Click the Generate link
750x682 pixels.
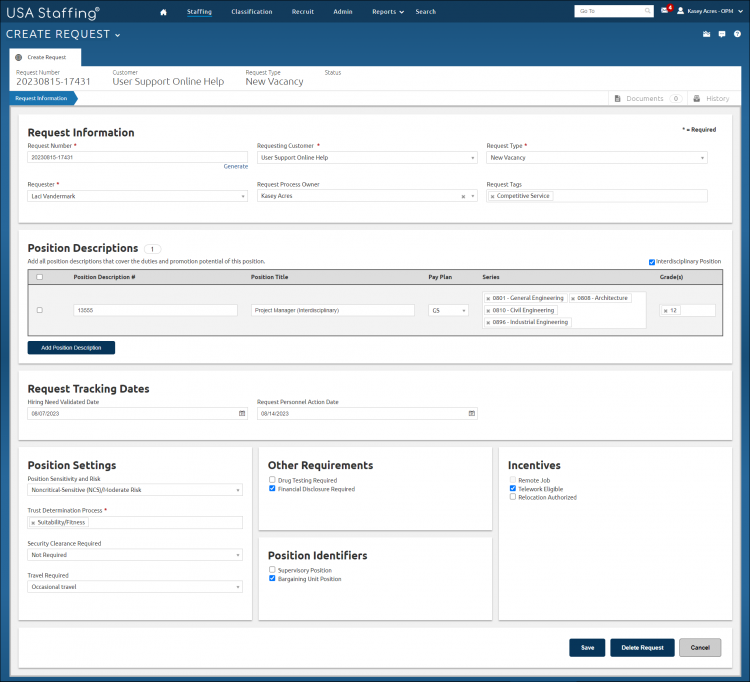[x=236, y=166]
